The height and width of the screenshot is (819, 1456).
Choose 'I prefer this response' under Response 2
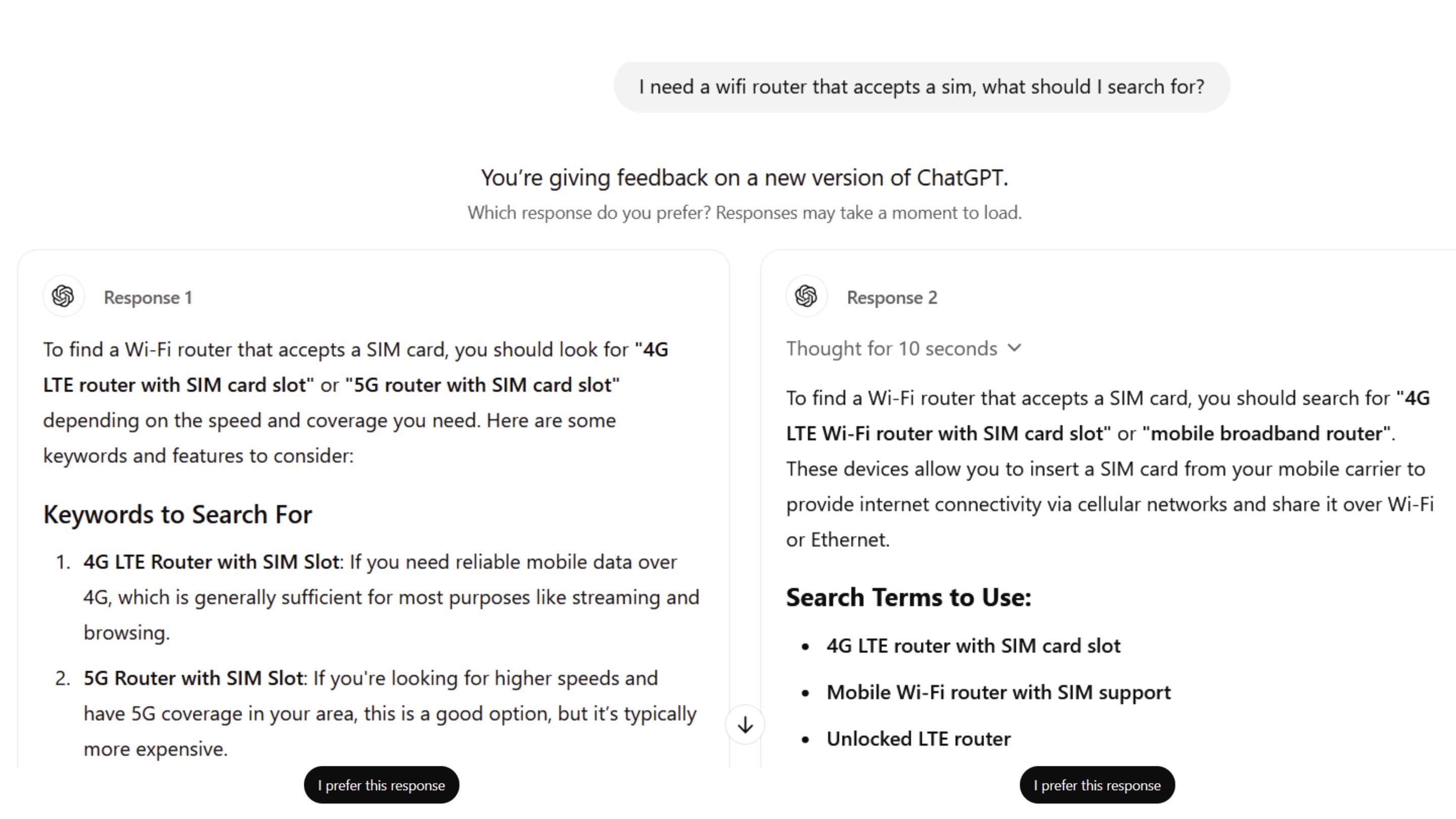point(1097,785)
